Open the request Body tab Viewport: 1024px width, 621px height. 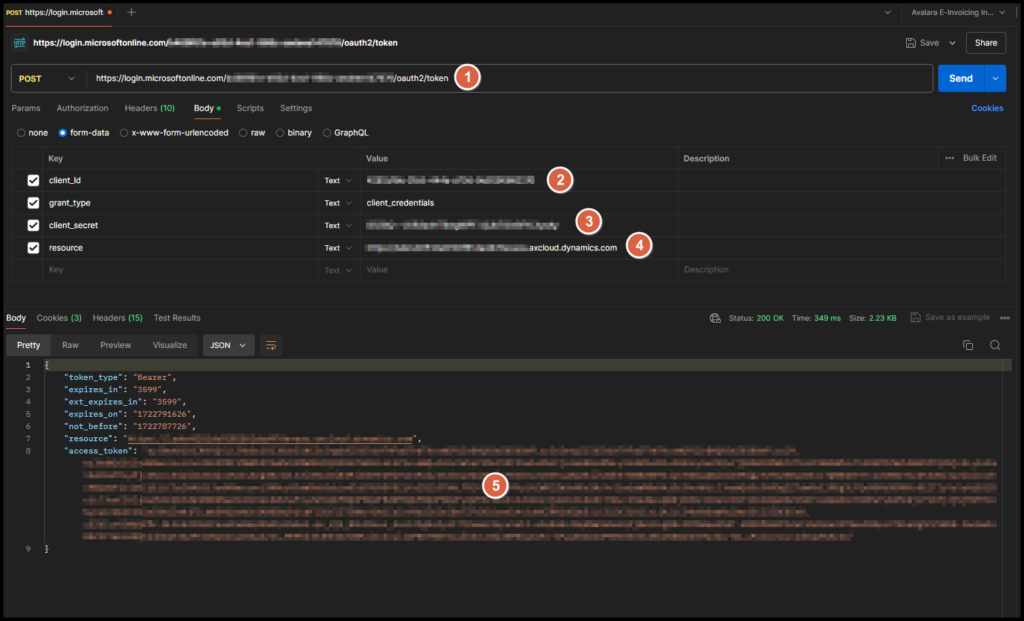click(206, 108)
